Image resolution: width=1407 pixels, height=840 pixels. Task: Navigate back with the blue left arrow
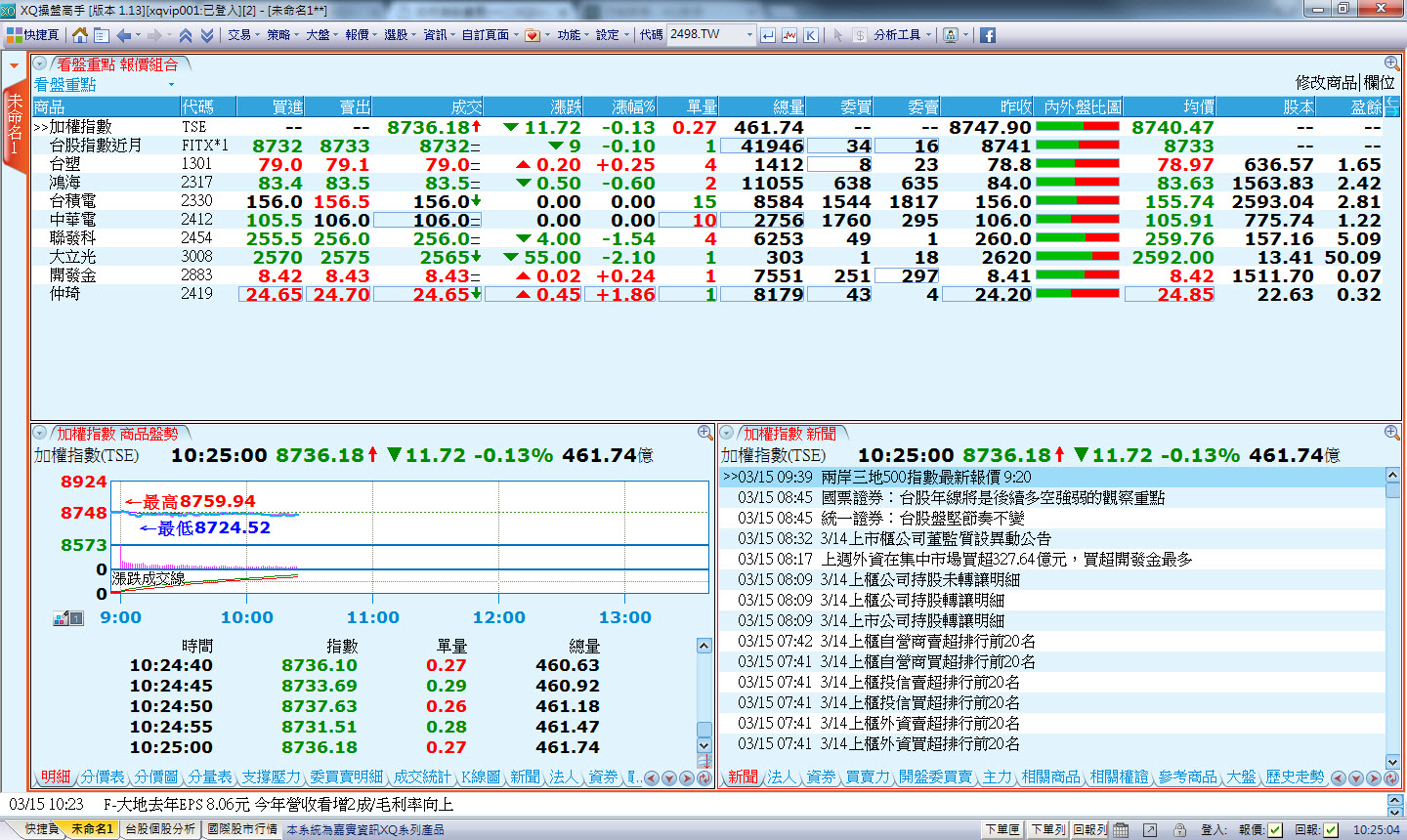coord(123,35)
